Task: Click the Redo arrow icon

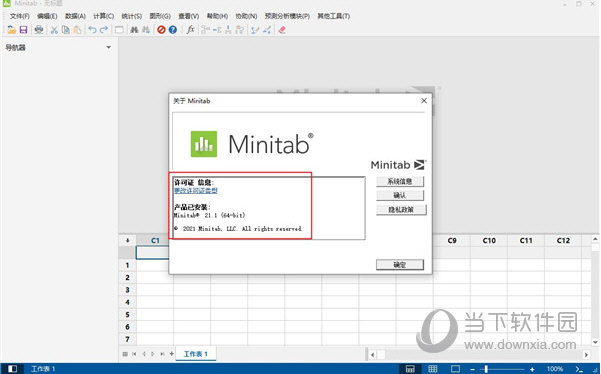Action: coord(104,30)
